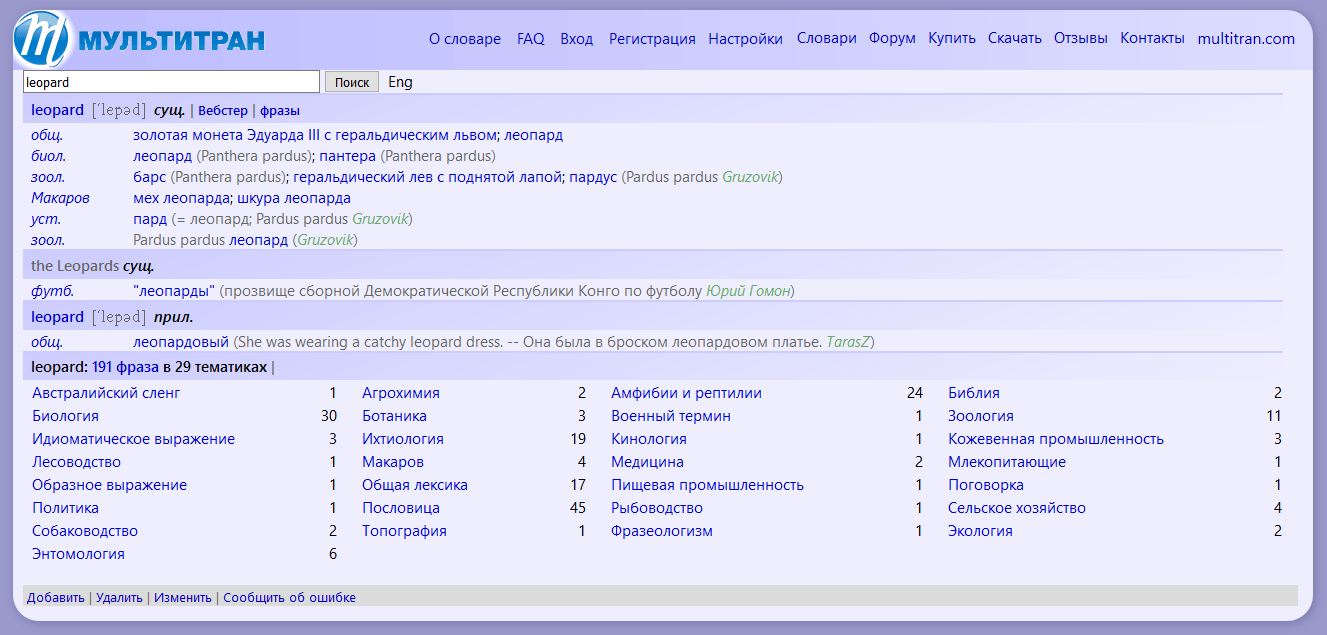
Task: Open the Лесоводство topic
Action: [76, 462]
